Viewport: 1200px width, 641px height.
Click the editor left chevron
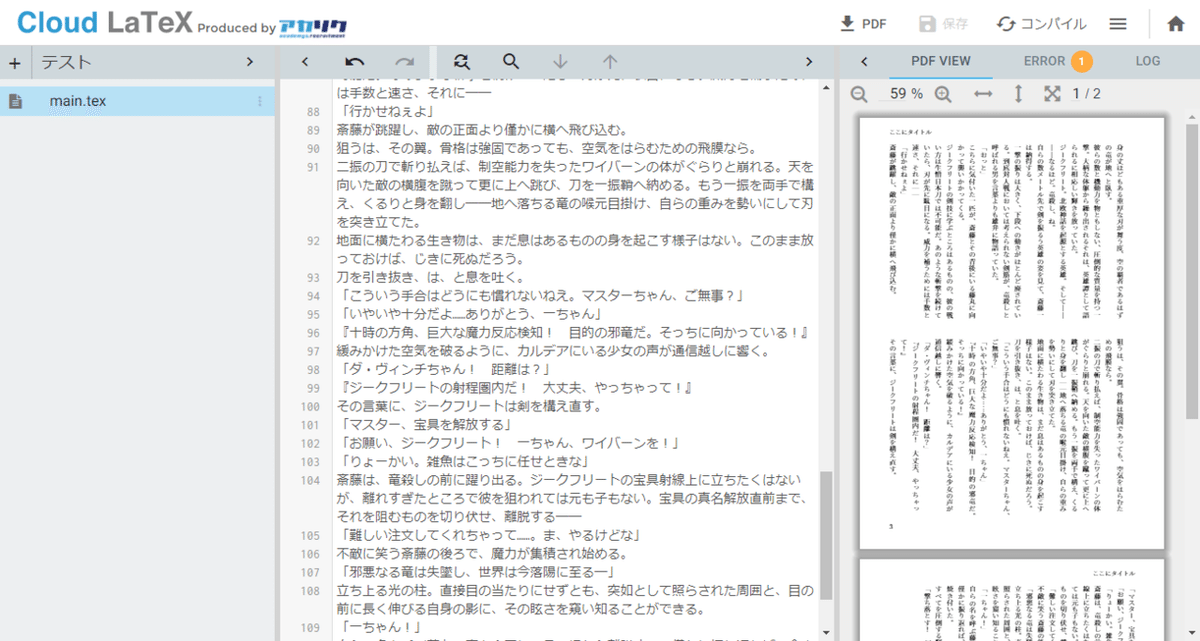305,62
